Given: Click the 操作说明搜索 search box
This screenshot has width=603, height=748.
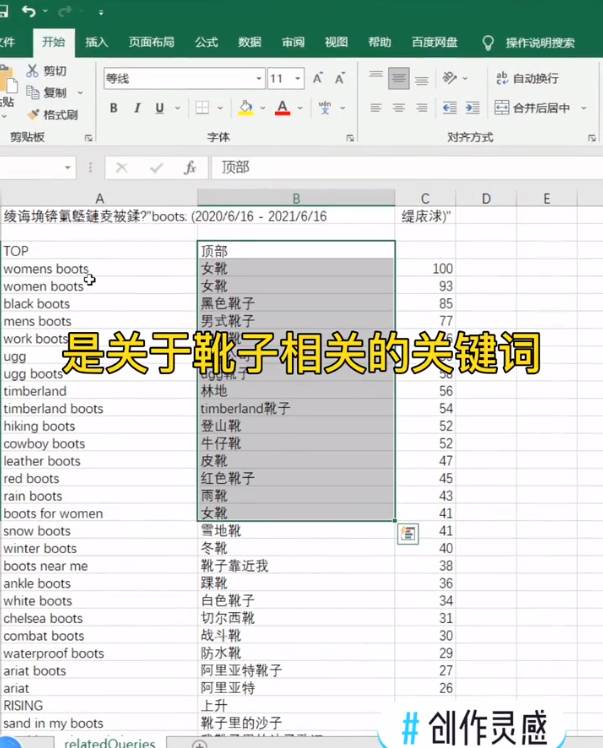Looking at the screenshot, I should (539, 43).
